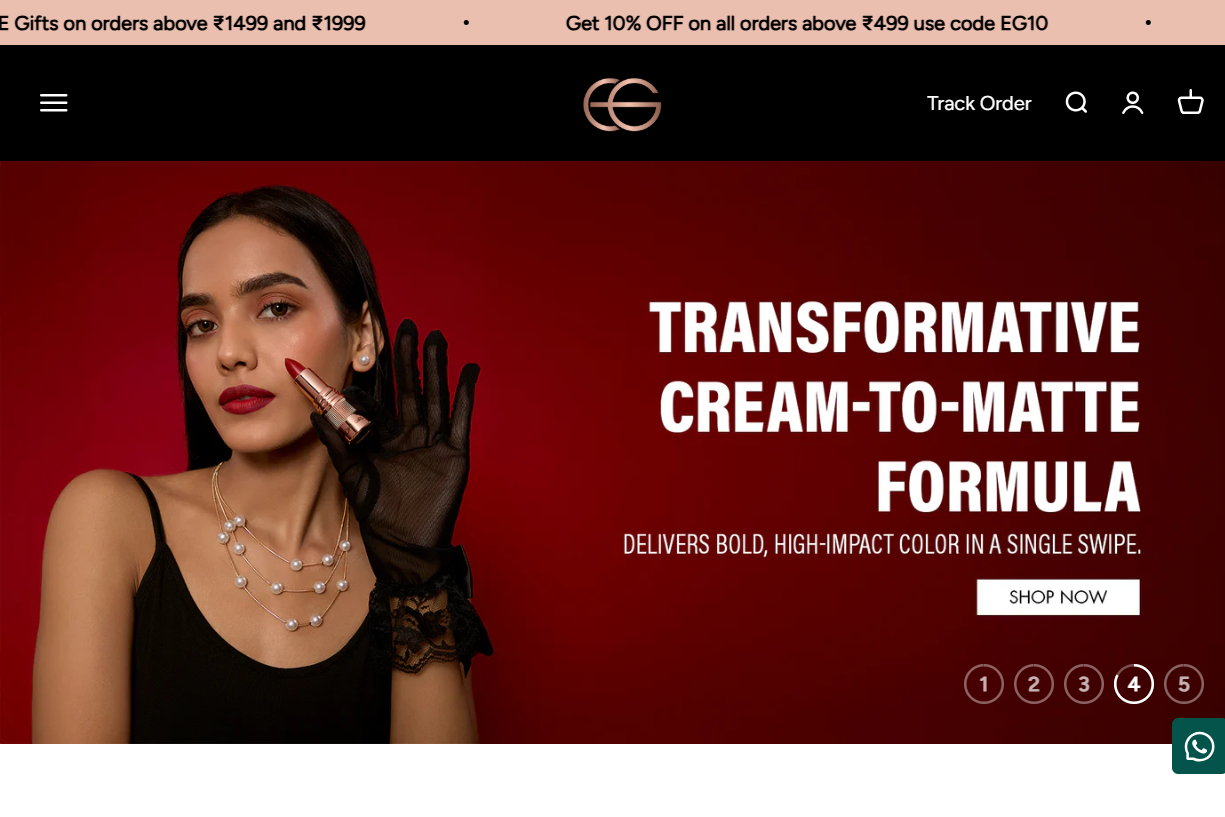
Task: Click the Shop Now banner button
Action: (x=1058, y=597)
